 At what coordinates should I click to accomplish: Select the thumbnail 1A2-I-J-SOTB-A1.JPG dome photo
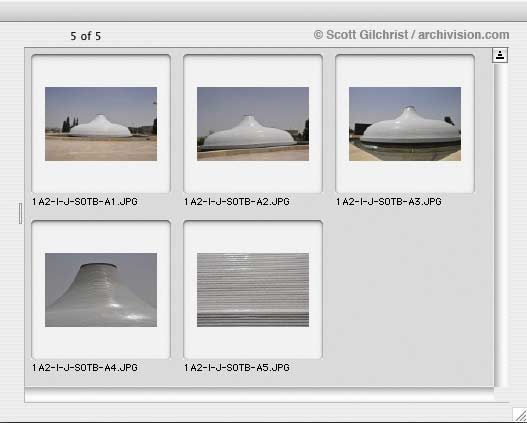pyautogui.click(x=101, y=124)
